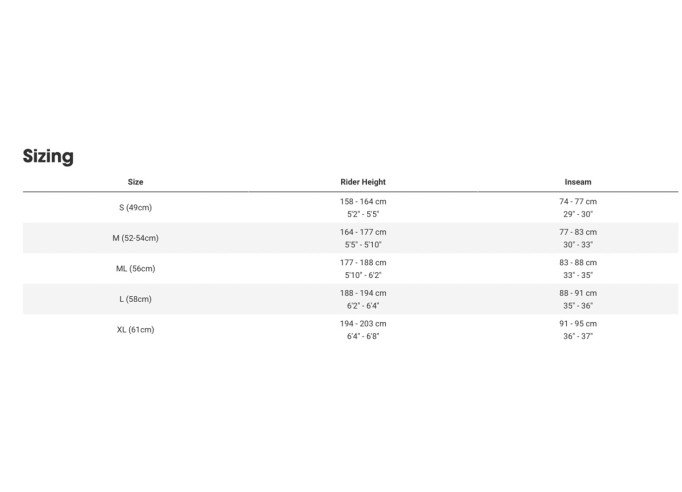The image size is (682, 492).
Task: Click the 164 - 177 cm rider height
Action: tap(363, 232)
